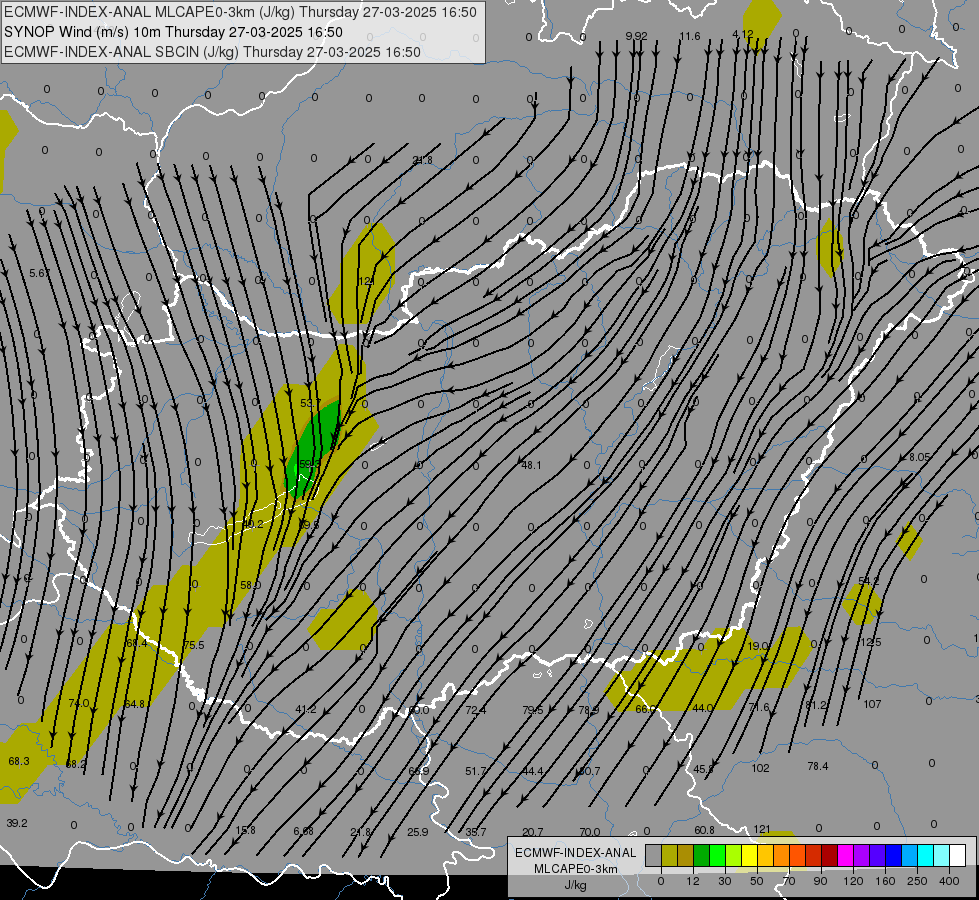Click the ECMWF-INDEX-ANAL legend title
The width and height of the screenshot is (979, 900).
tap(575, 853)
